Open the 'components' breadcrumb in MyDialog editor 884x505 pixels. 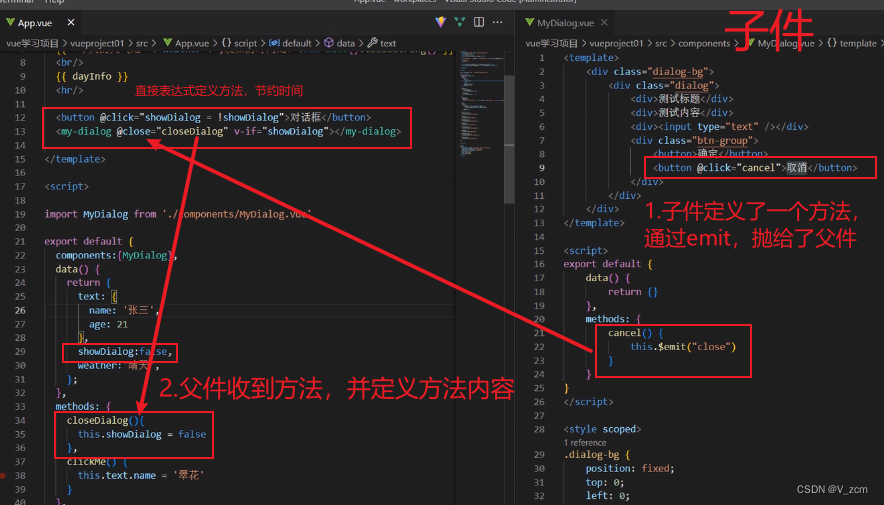(x=704, y=43)
